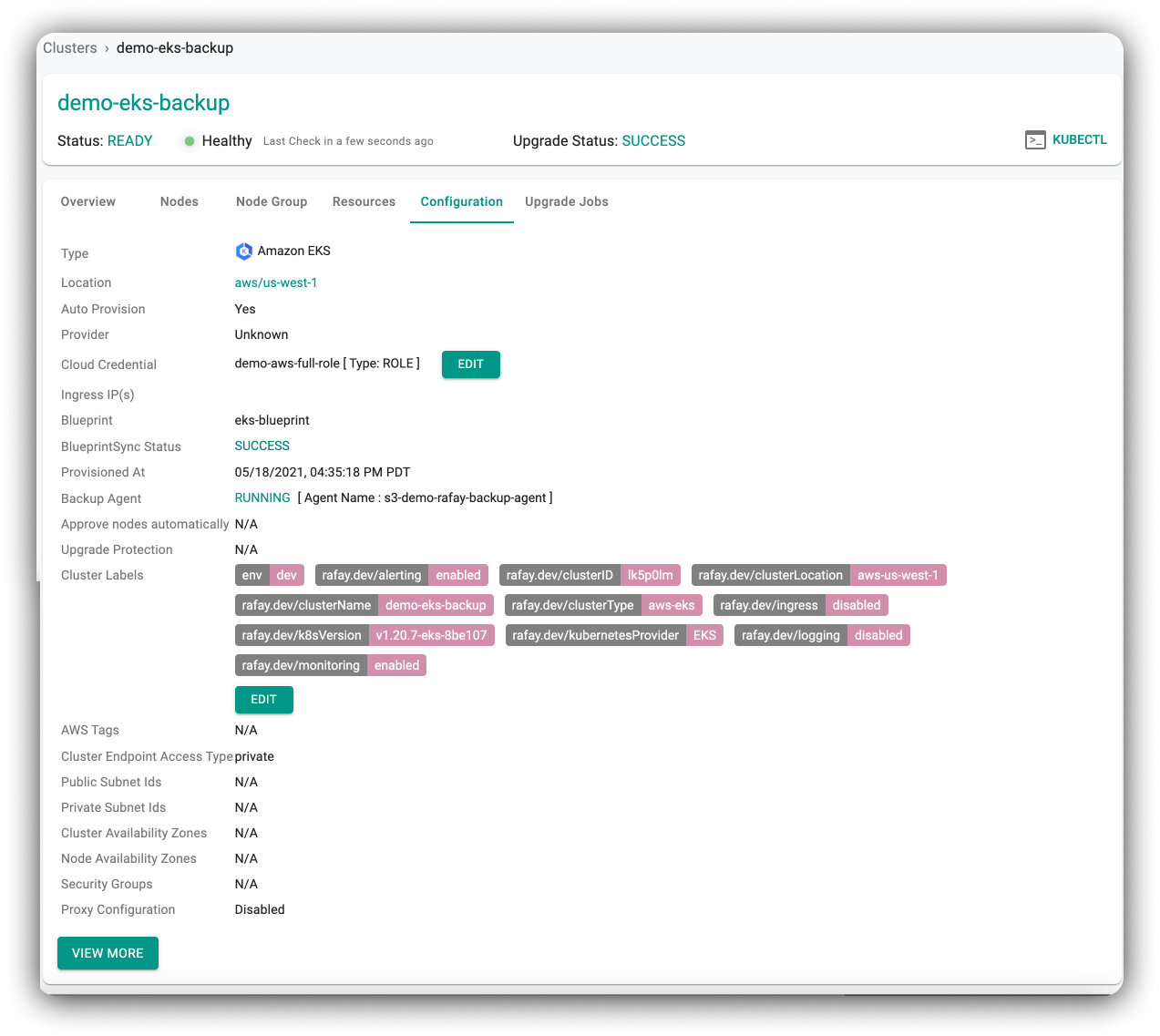Viewport: 1160px width, 1036px height.
Task: Click the Provisioned At timestamp
Action: [323, 472]
